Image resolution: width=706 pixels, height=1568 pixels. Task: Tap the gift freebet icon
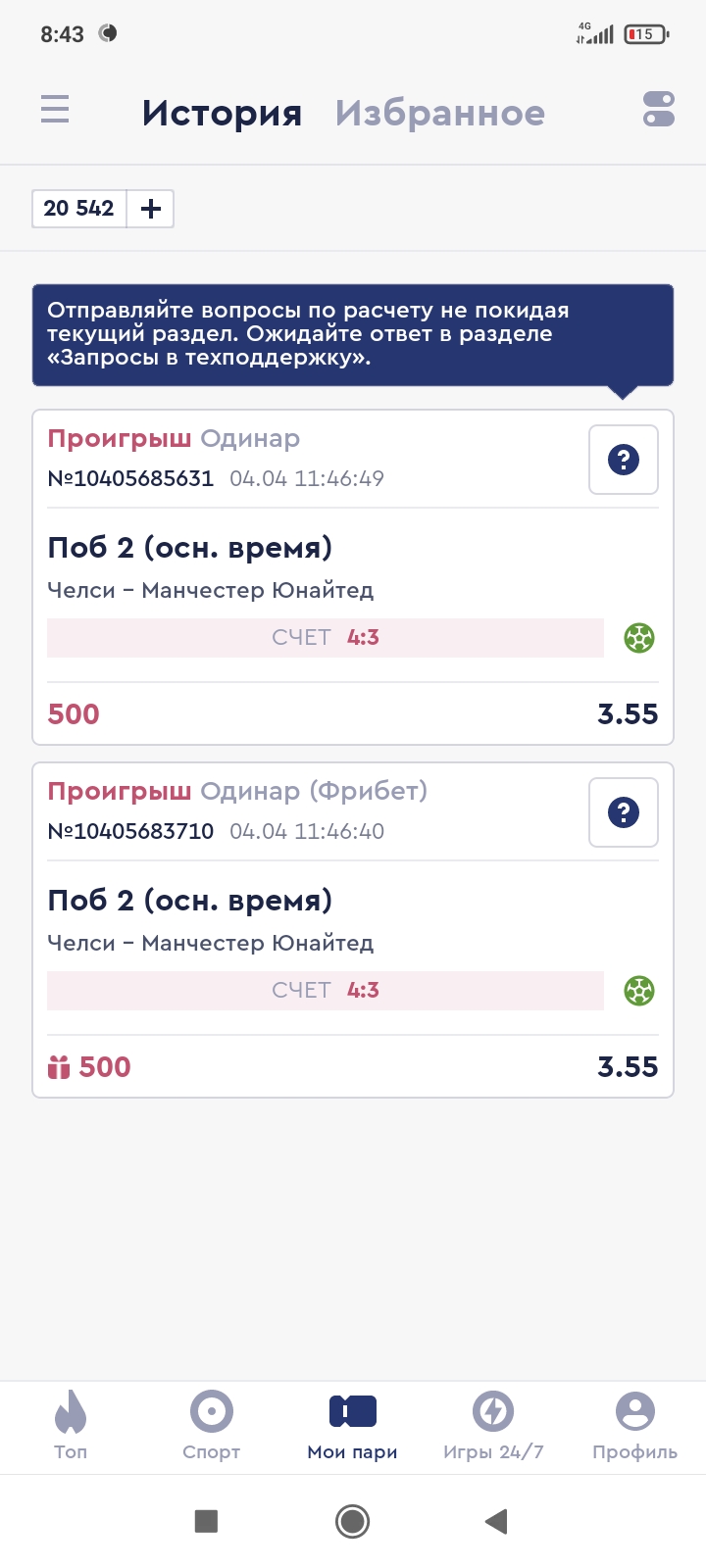pyautogui.click(x=59, y=1067)
